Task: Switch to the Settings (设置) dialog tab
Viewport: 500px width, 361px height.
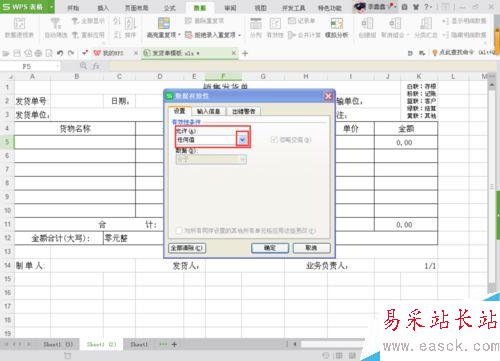Action: pos(179,111)
